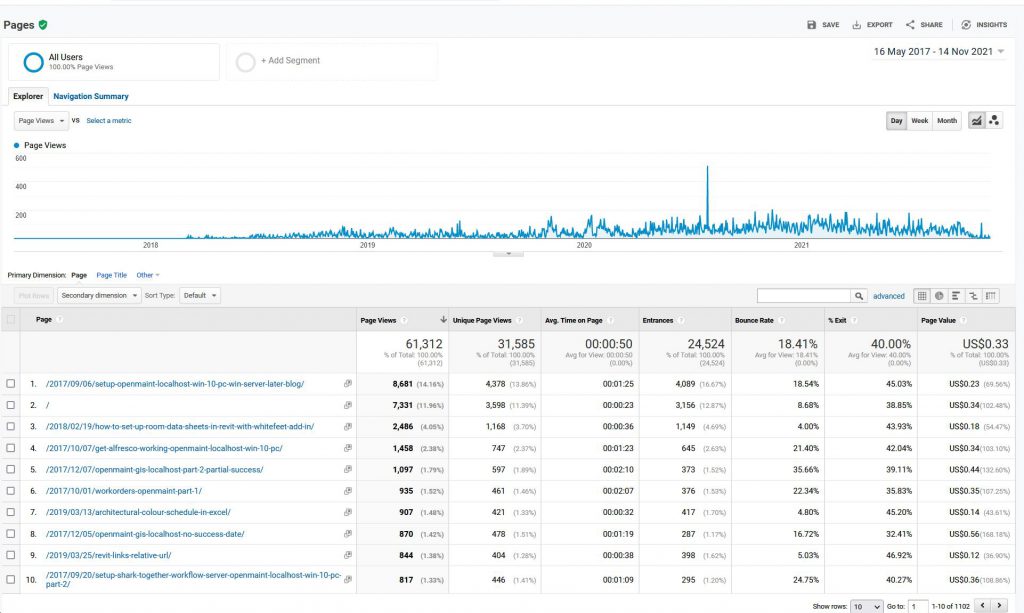Tick checkbox for the revit-links-relative-url row
The width and height of the screenshot is (1024, 613).
click(x=11, y=555)
